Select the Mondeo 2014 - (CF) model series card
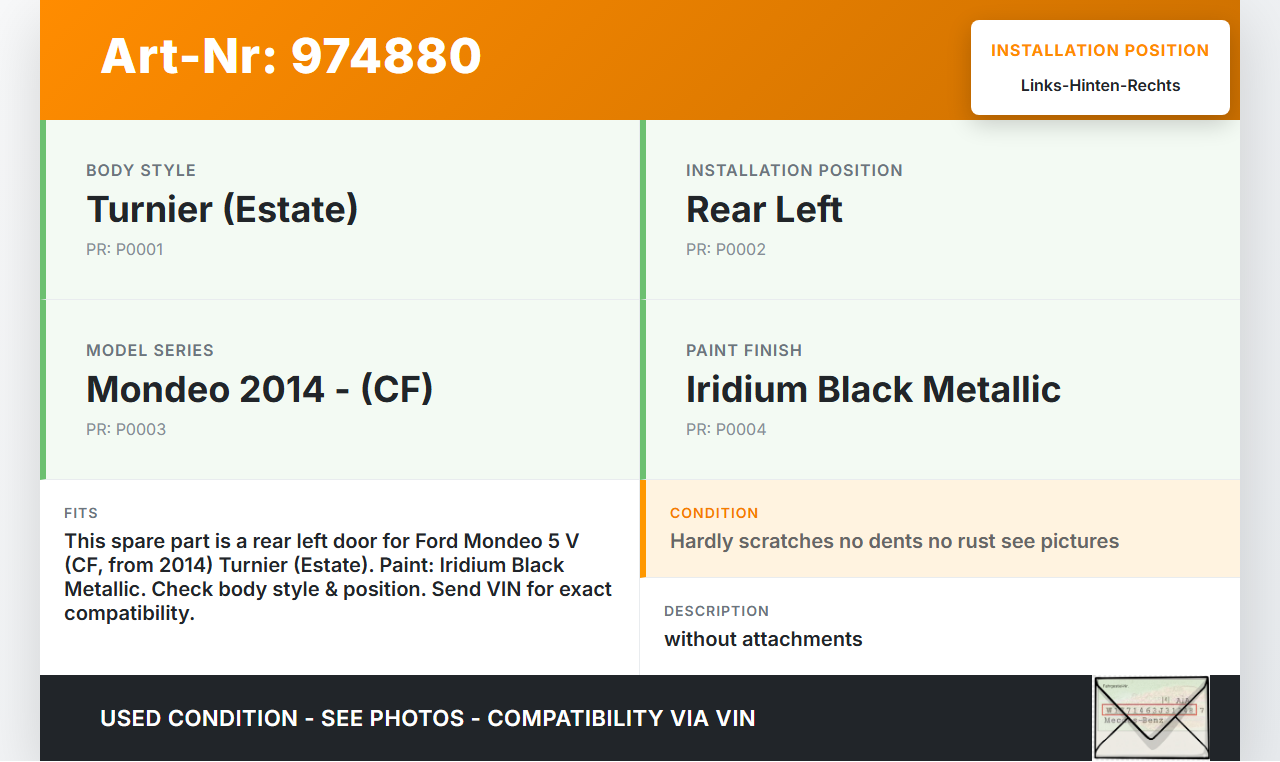 pos(342,390)
